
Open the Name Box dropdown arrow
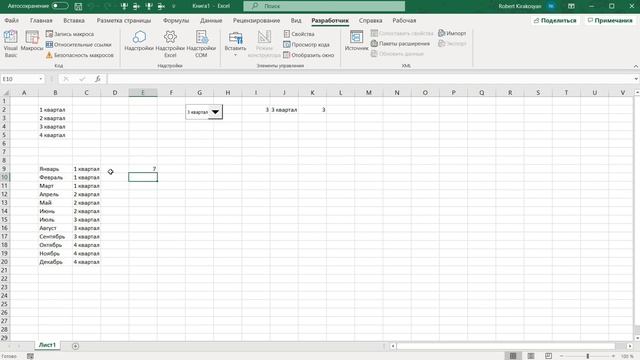tap(41, 79)
